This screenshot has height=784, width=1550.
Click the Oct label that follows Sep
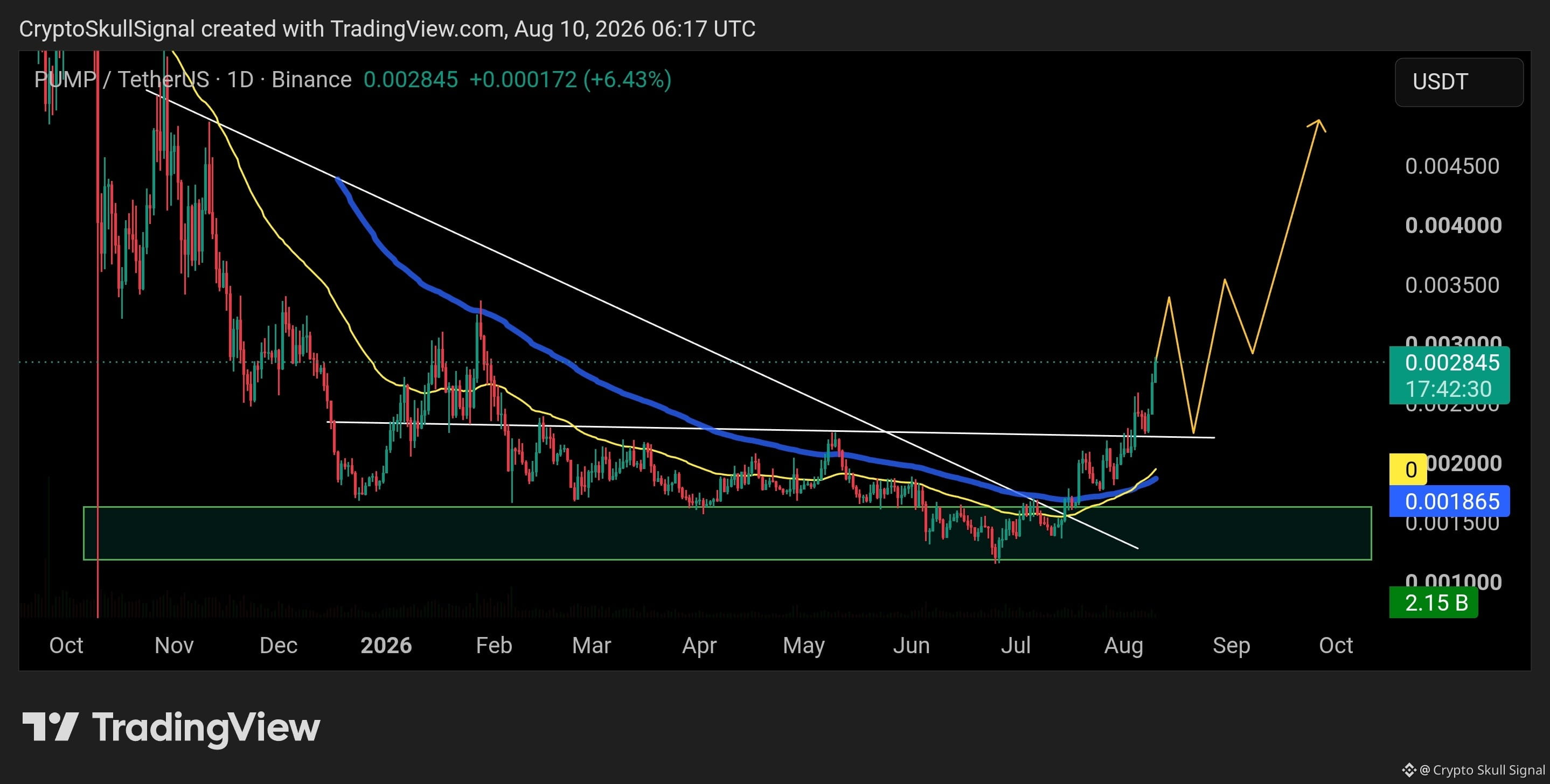pyautogui.click(x=1336, y=645)
